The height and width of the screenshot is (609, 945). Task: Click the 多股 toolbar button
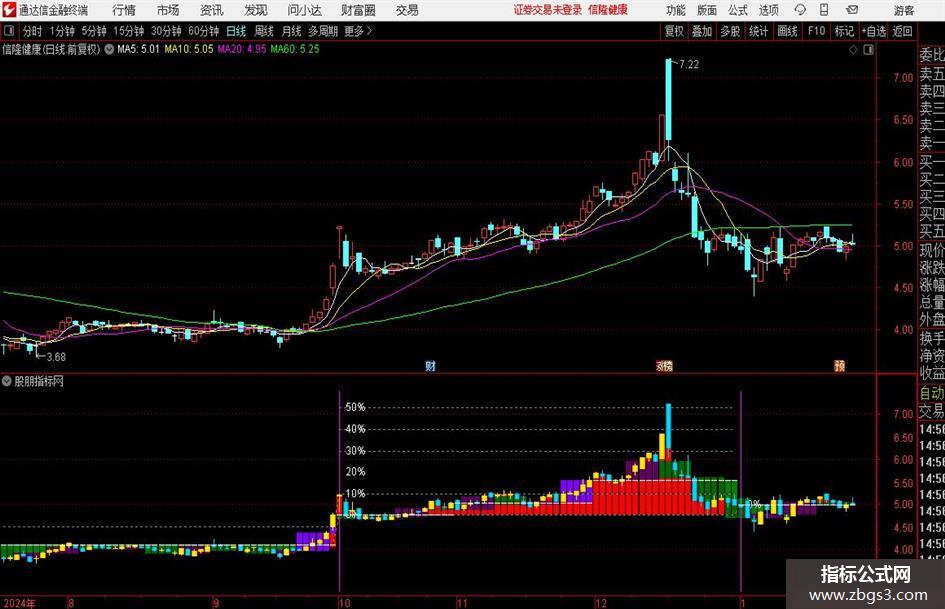(730, 31)
